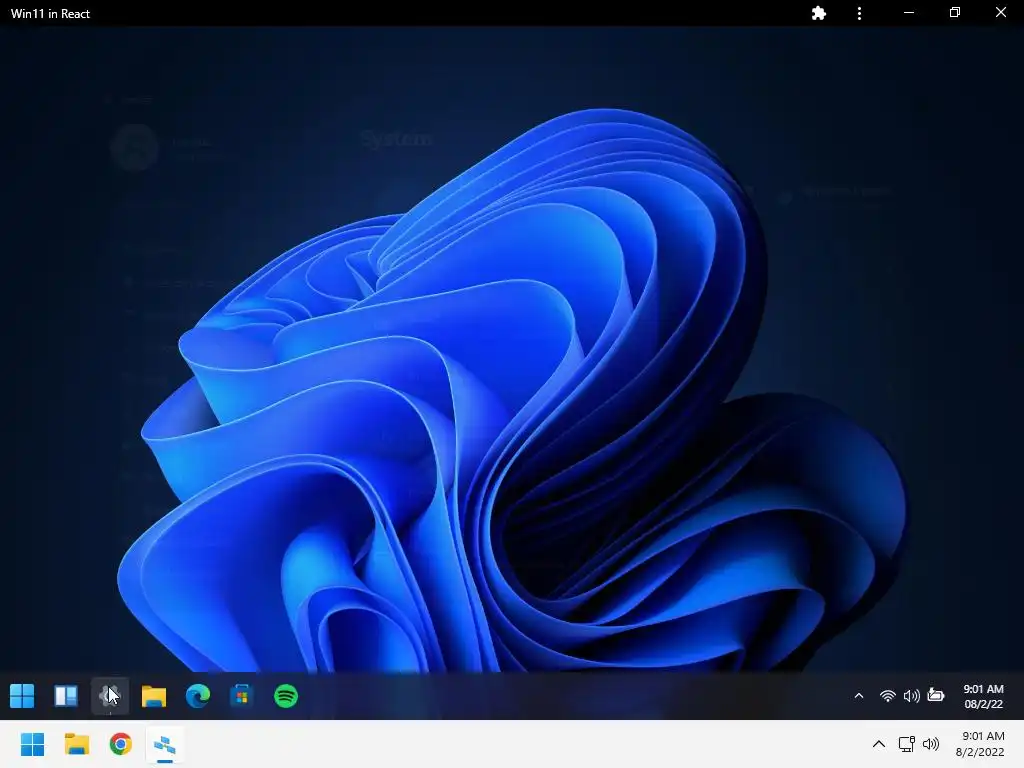Viewport: 1024px width, 768px height.
Task: Open the Widgets panel in inner taskbar
Action: click(66, 696)
